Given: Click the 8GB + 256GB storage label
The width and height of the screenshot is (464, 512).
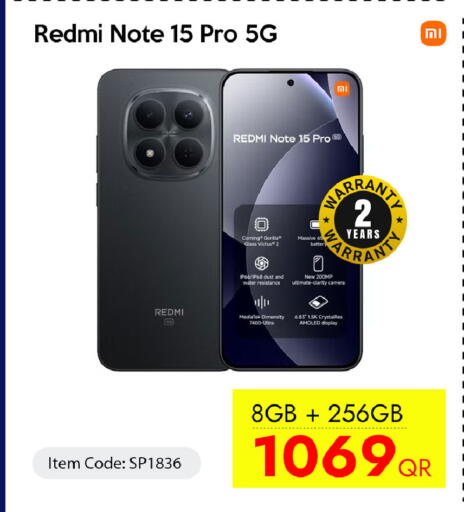Looking at the screenshot, I should click(327, 413).
